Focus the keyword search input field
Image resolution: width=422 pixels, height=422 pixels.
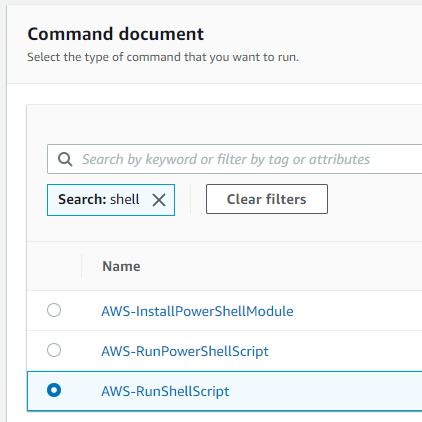click(235, 159)
